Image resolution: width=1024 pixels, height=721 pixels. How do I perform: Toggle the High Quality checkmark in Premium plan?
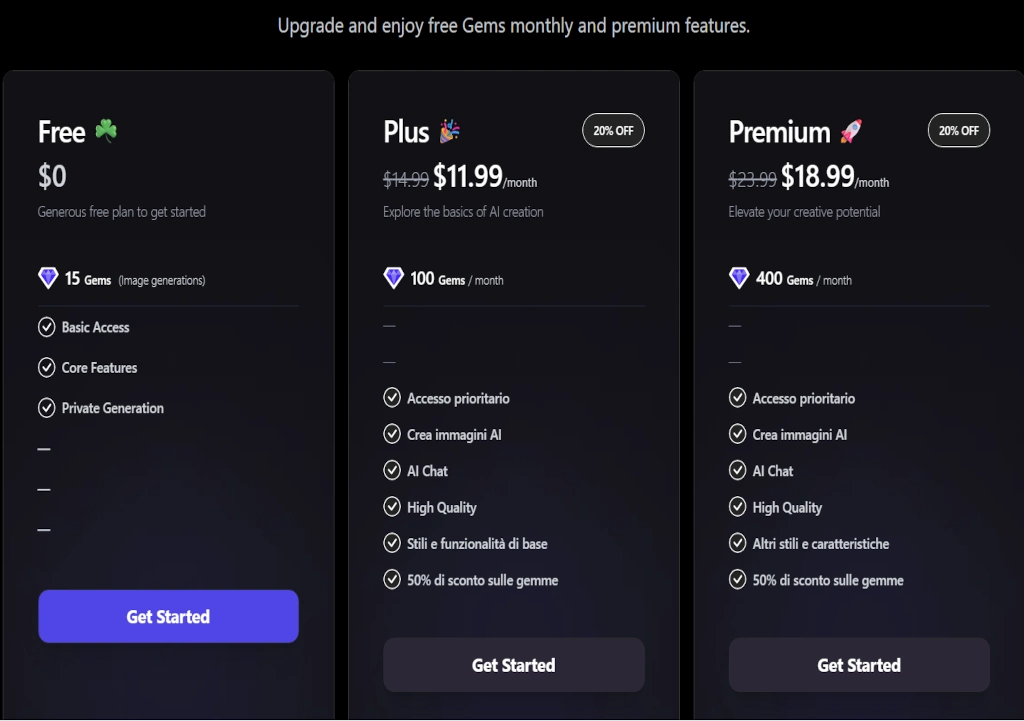pyautogui.click(x=737, y=507)
